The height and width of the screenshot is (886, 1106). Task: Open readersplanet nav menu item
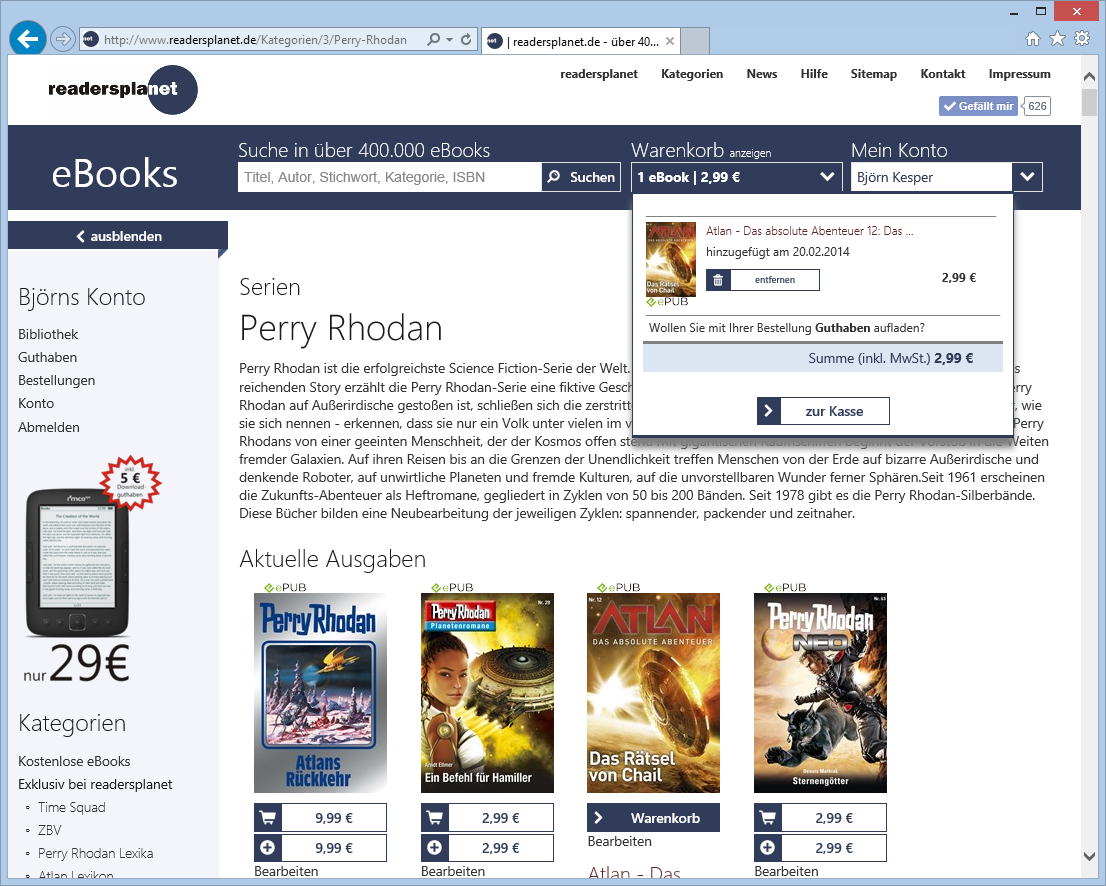pos(599,74)
